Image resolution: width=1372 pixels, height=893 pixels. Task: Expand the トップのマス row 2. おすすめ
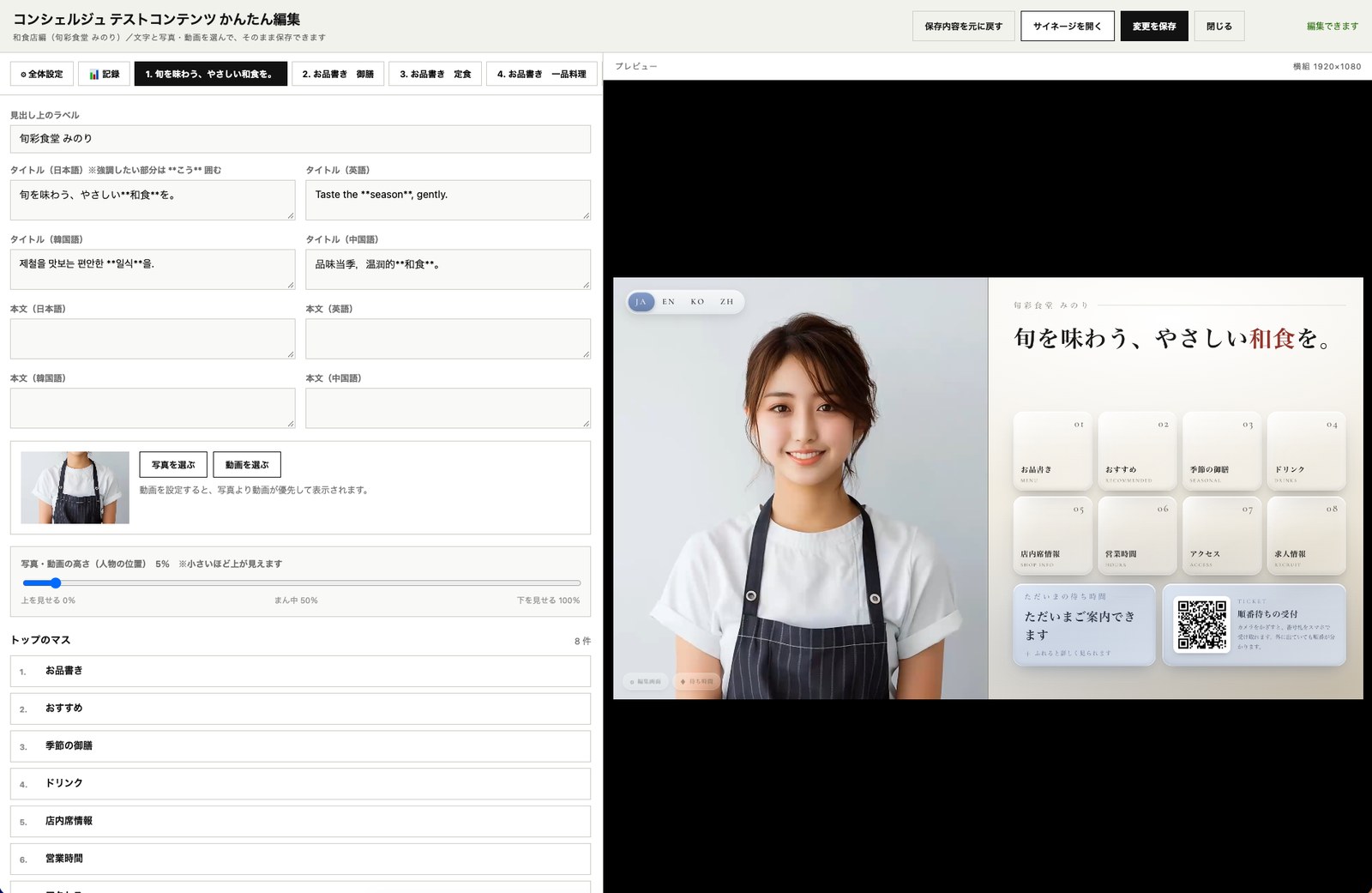[300, 709]
